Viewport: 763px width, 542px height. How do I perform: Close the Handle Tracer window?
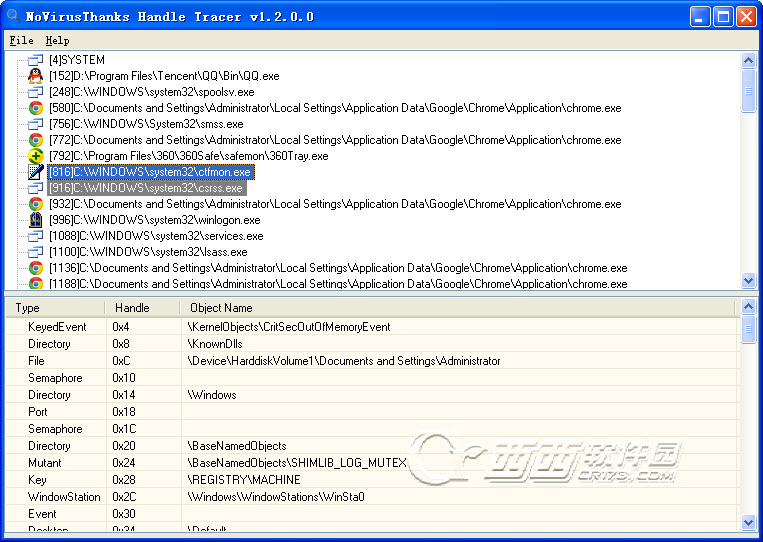tap(746, 17)
